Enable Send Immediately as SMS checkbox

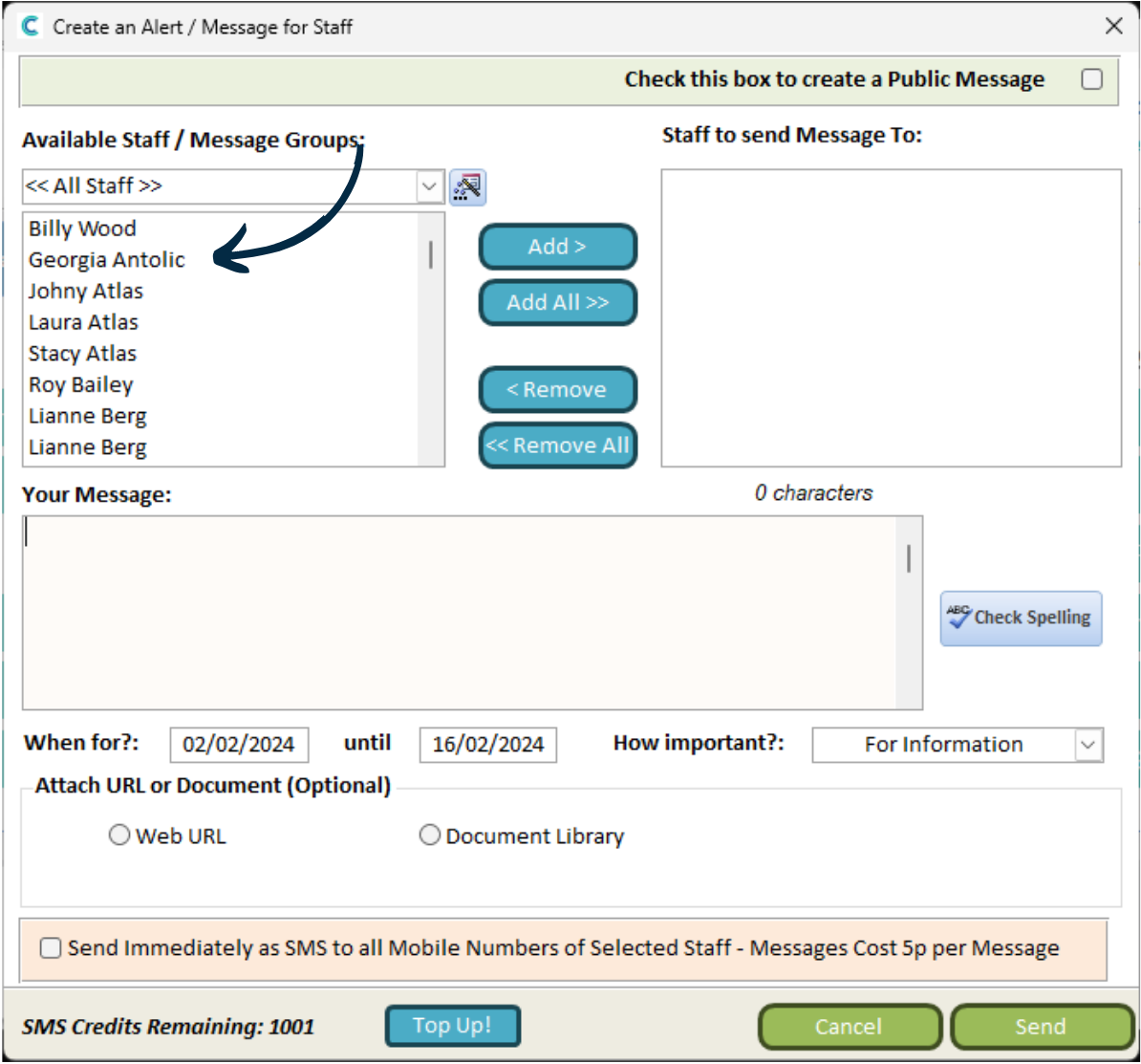coord(51,947)
